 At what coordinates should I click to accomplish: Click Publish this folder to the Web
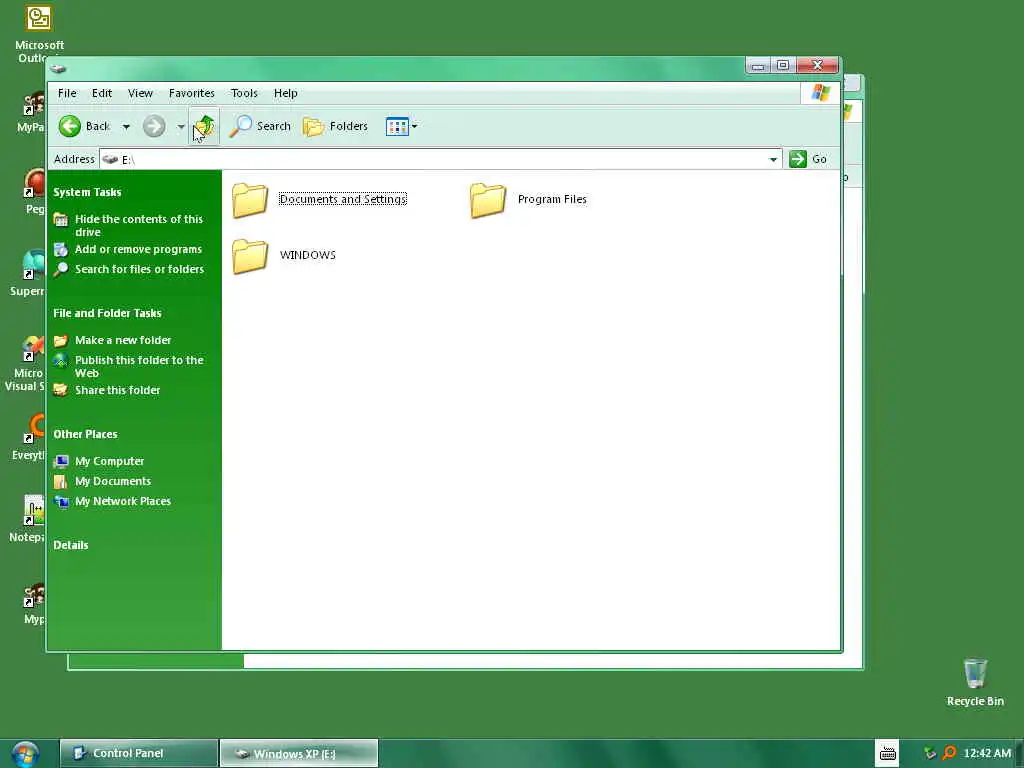click(139, 366)
